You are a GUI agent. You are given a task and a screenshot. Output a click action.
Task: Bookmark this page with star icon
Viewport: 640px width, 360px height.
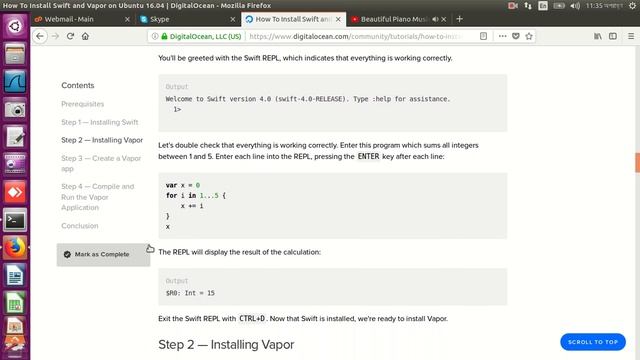coord(529,36)
